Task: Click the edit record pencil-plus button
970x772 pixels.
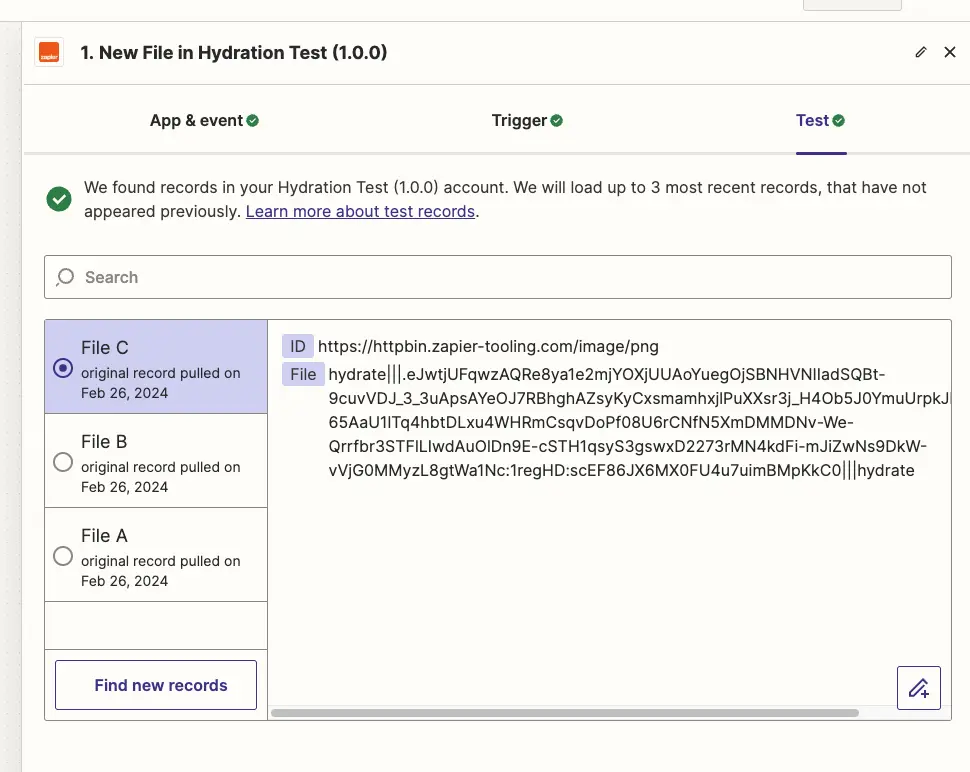Action: [919, 688]
